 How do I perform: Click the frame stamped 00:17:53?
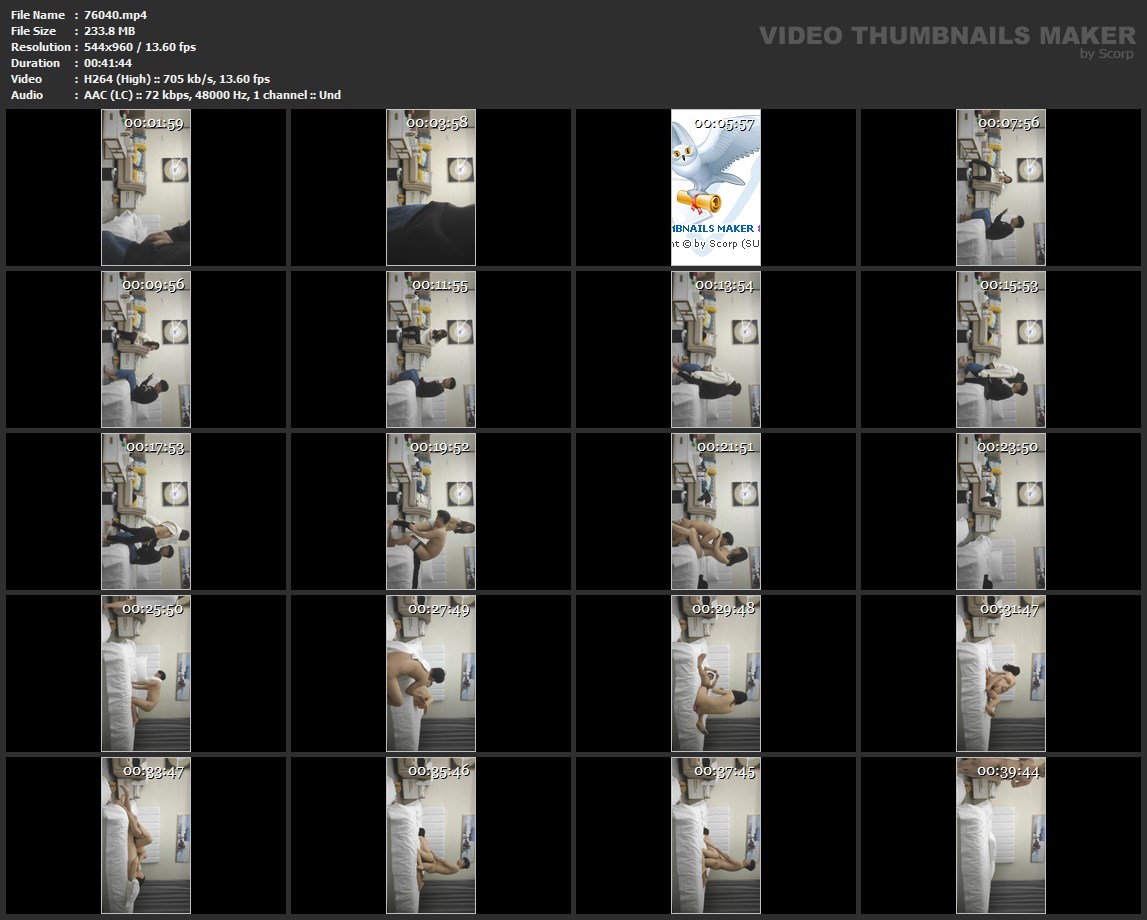click(146, 510)
